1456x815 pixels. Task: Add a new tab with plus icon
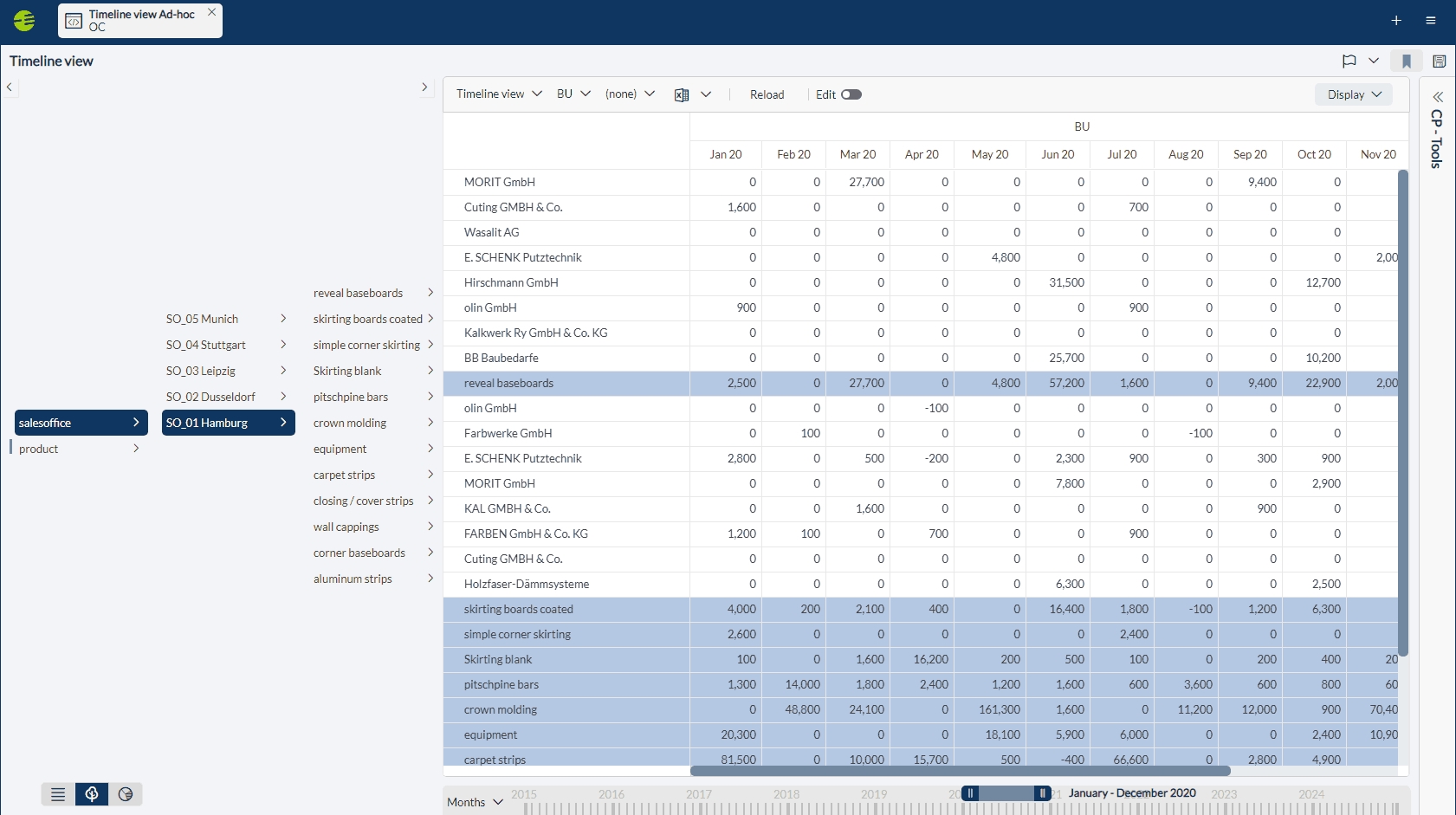point(1396,21)
